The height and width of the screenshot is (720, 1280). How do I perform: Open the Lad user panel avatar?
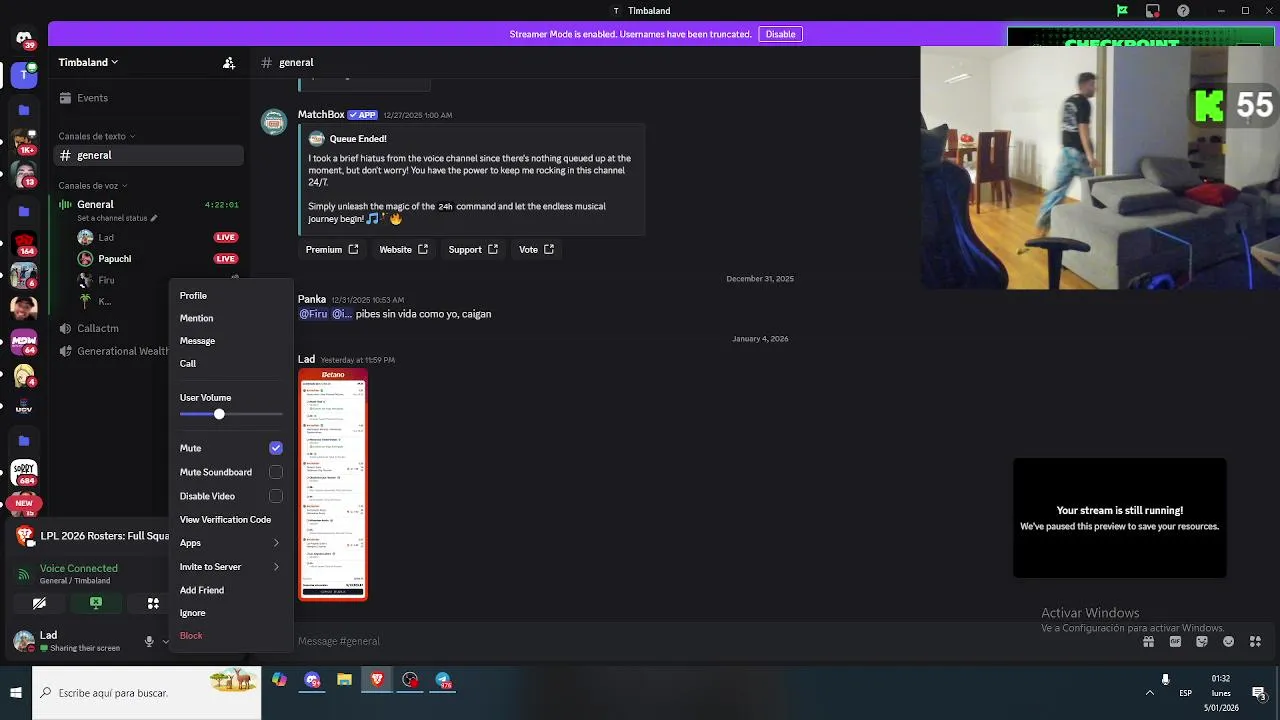[x=24, y=641]
